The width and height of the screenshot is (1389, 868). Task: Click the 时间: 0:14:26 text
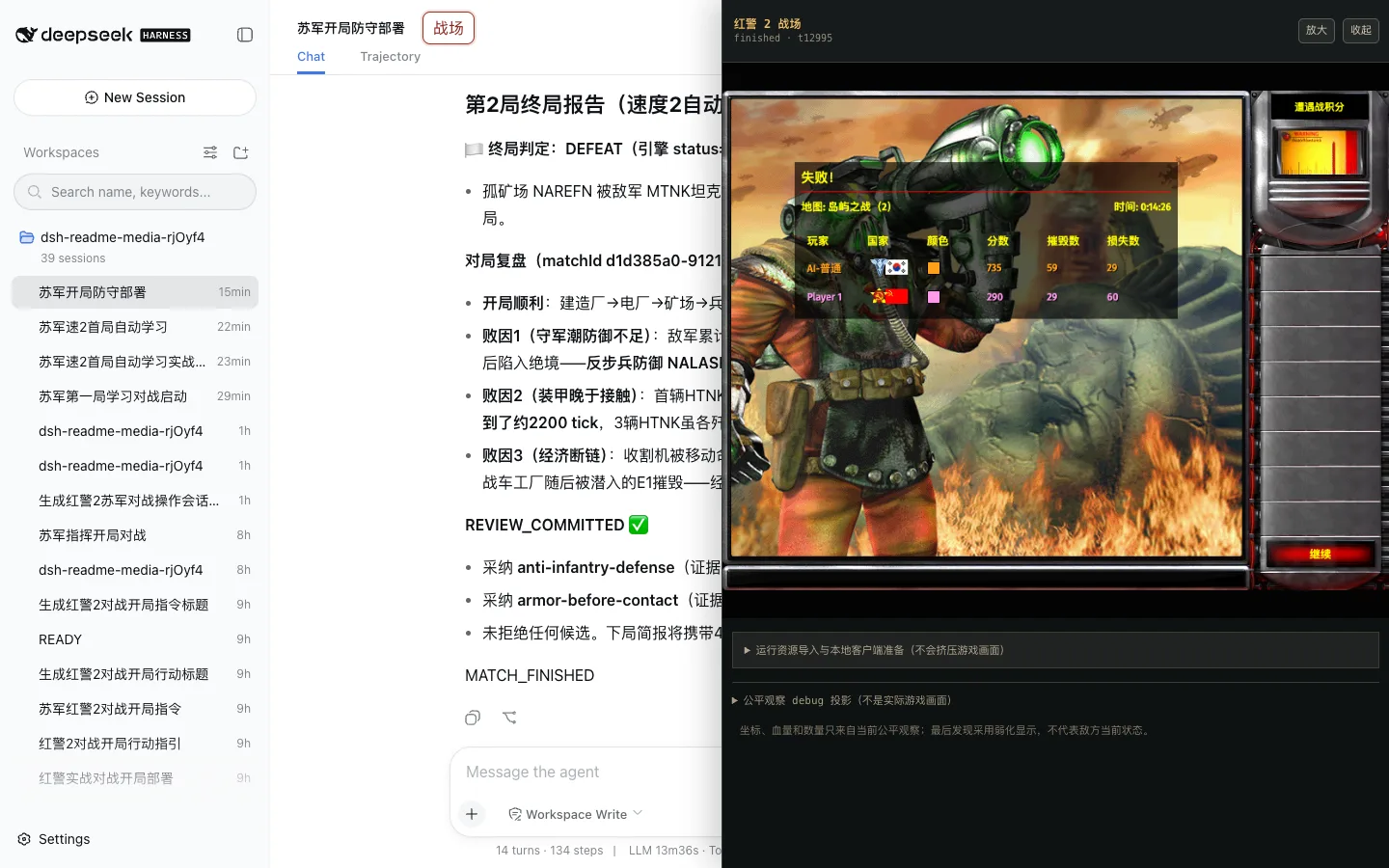tap(1142, 206)
